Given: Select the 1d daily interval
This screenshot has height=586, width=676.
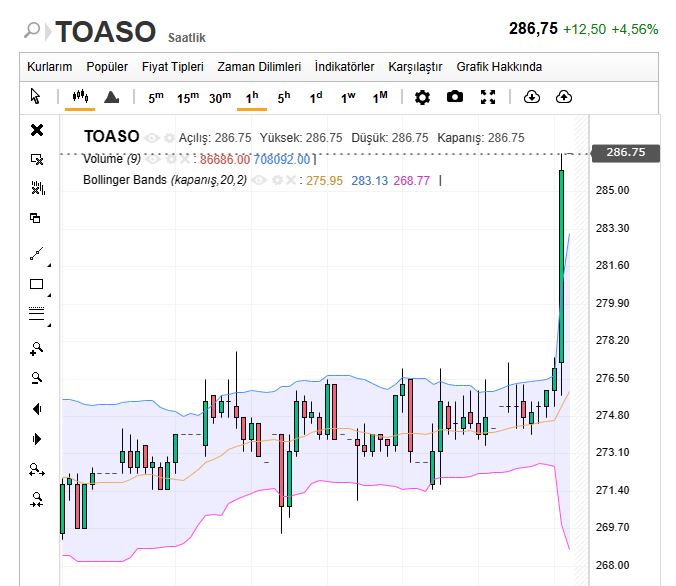Looking at the screenshot, I should [x=316, y=97].
